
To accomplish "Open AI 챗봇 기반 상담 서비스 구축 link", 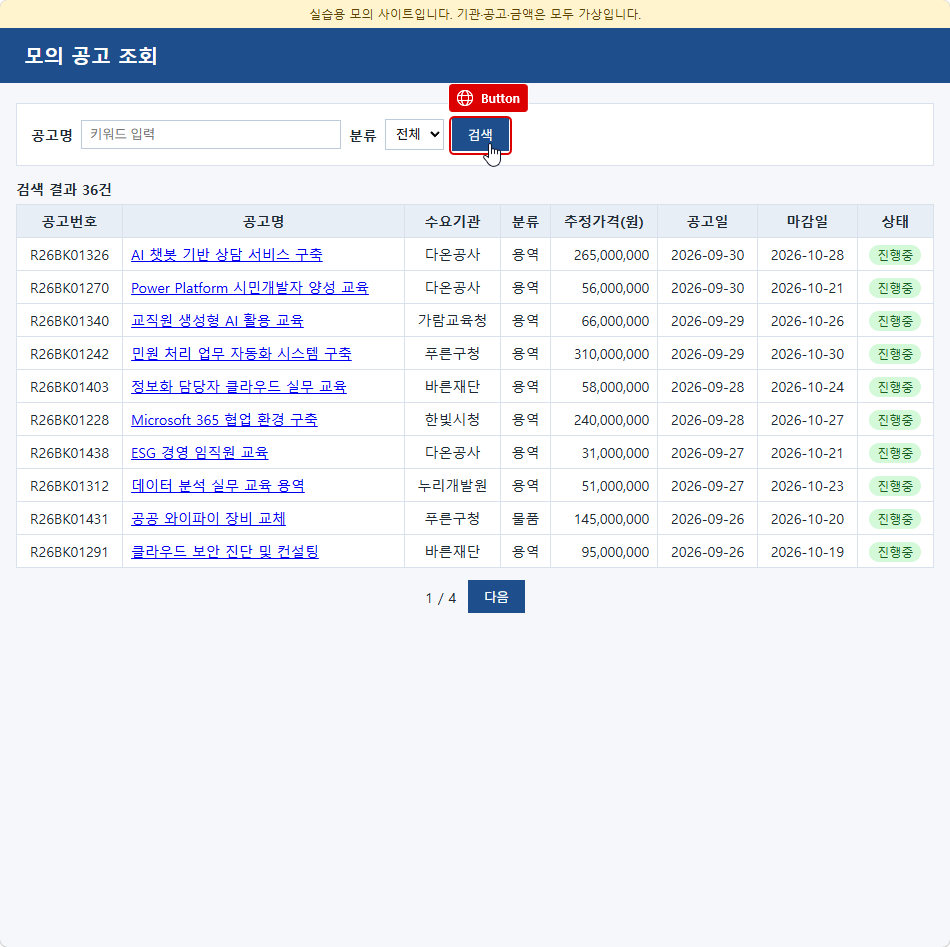I will click(227, 254).
